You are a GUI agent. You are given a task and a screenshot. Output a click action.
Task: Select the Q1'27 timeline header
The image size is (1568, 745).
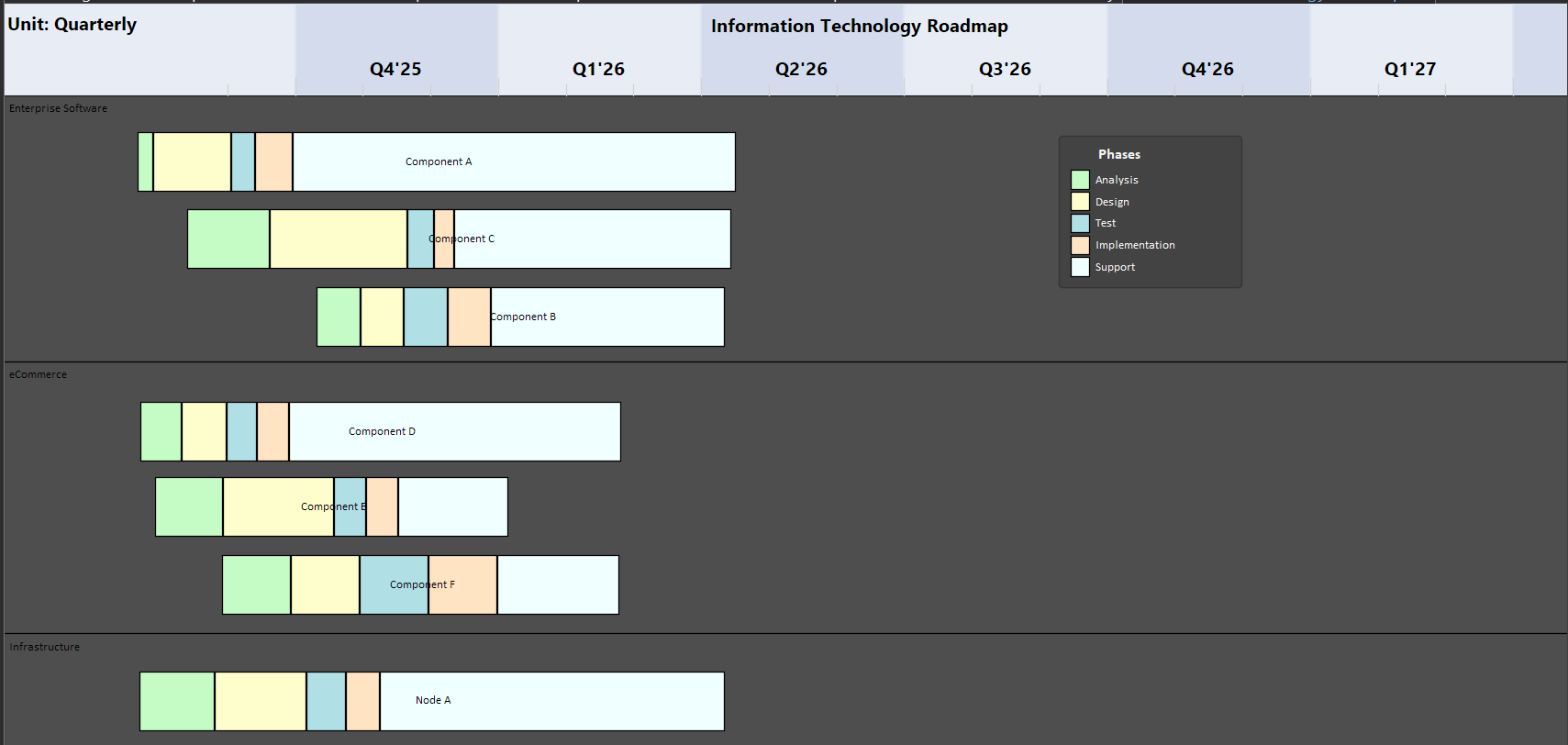coord(1410,70)
